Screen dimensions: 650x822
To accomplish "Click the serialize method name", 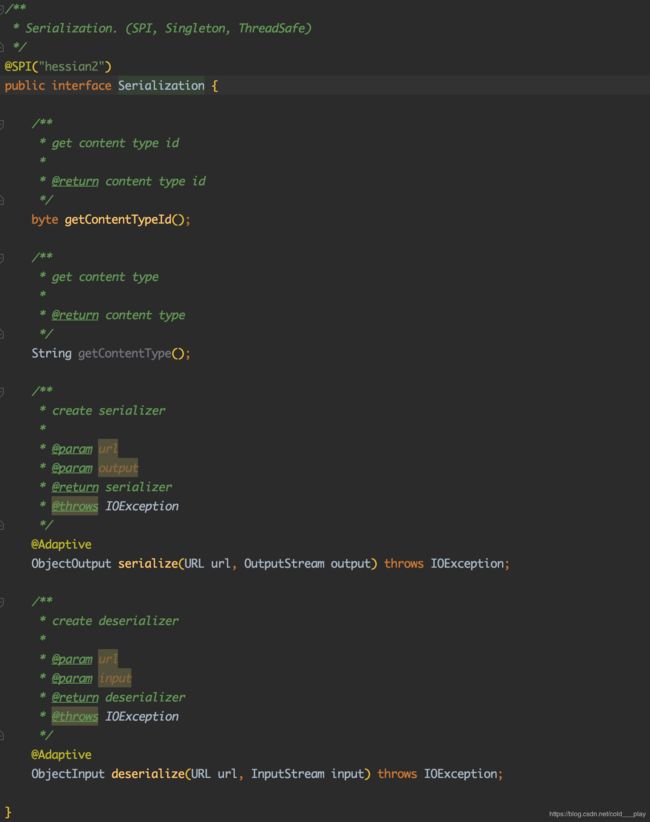I will (148, 563).
